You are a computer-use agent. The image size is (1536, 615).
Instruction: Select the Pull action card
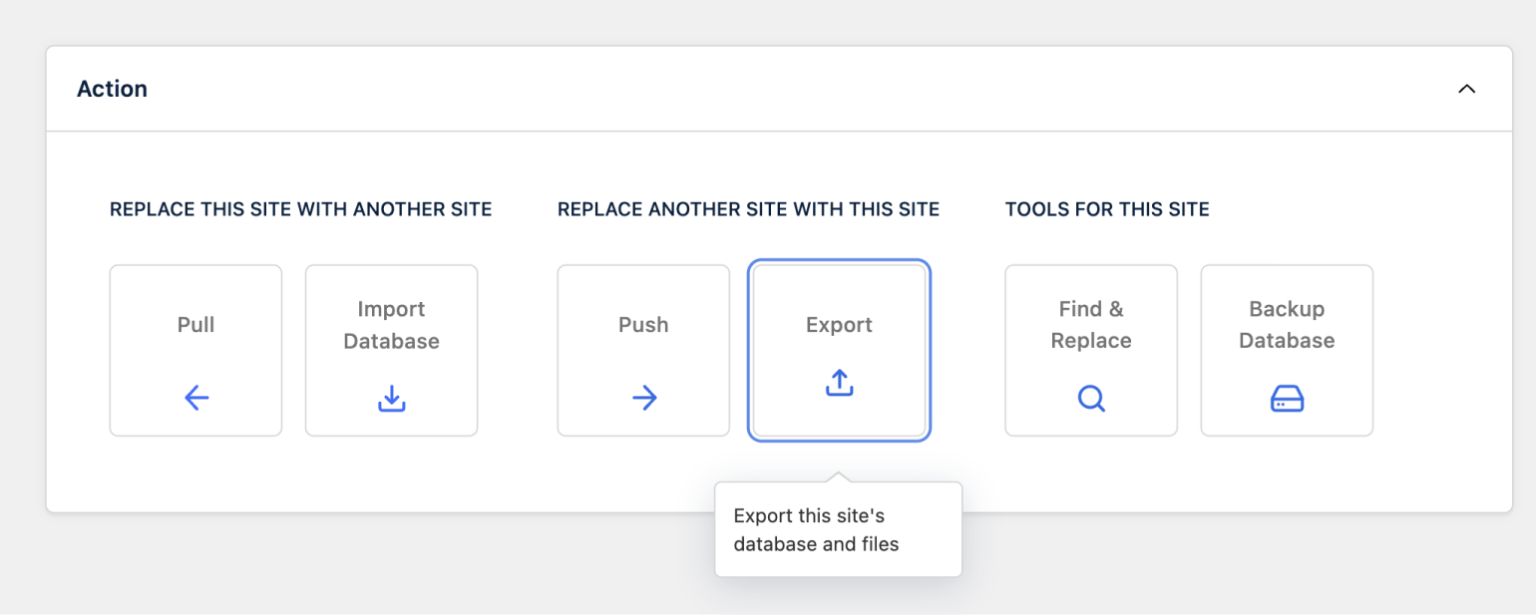pyautogui.click(x=195, y=349)
